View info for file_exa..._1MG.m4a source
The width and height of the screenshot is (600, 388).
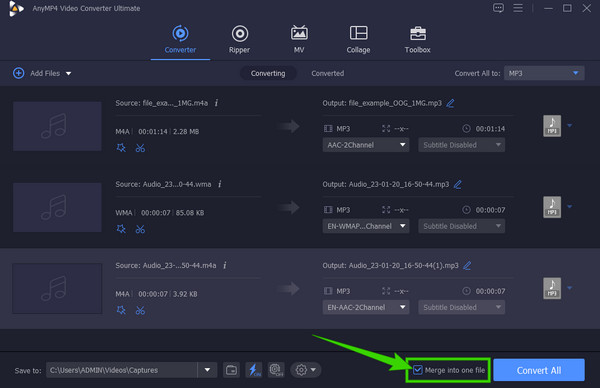click(x=216, y=103)
